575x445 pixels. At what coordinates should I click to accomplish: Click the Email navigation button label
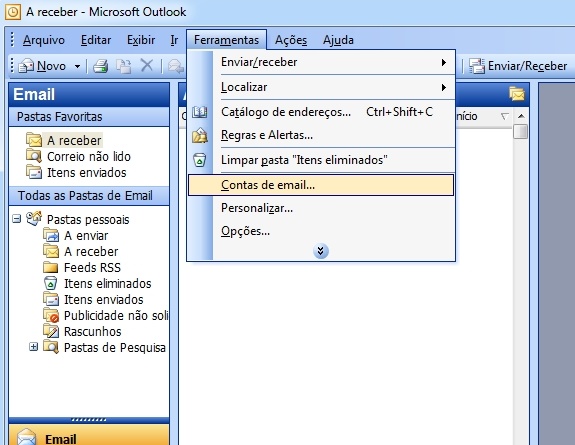click(x=61, y=439)
